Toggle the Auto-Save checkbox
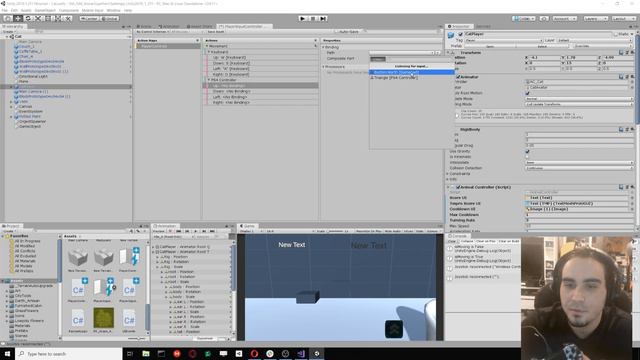Image resolution: width=640 pixels, height=360 pixels. (x=337, y=31)
